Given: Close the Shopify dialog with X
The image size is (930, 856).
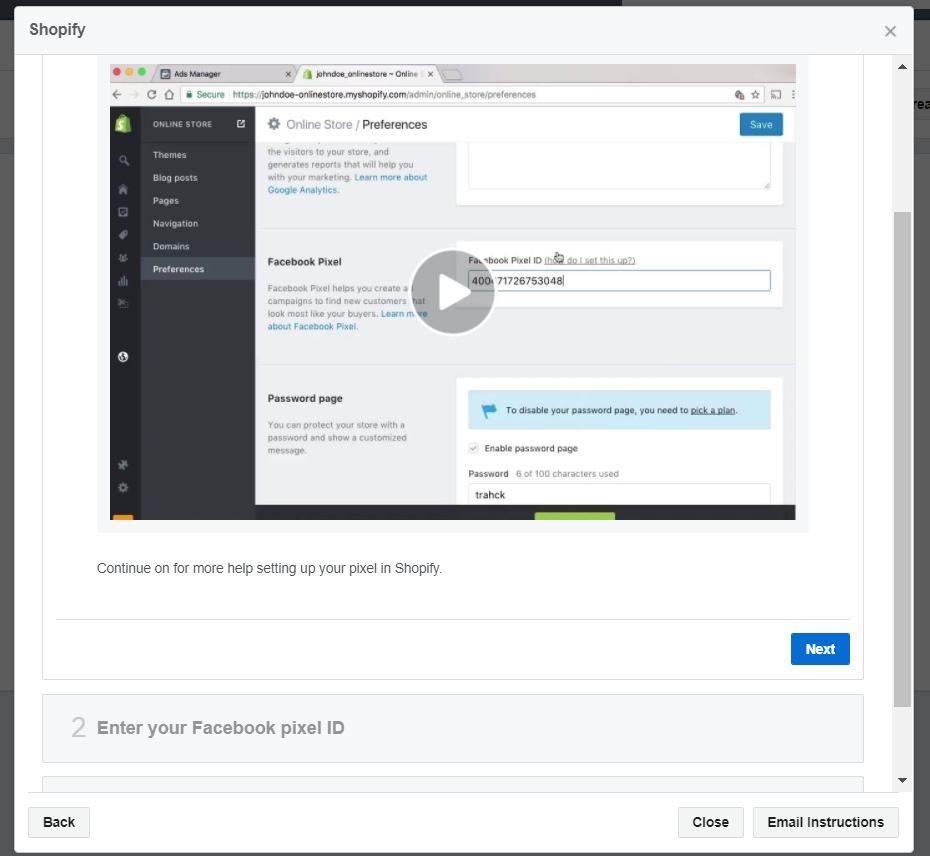Looking at the screenshot, I should 890,31.
